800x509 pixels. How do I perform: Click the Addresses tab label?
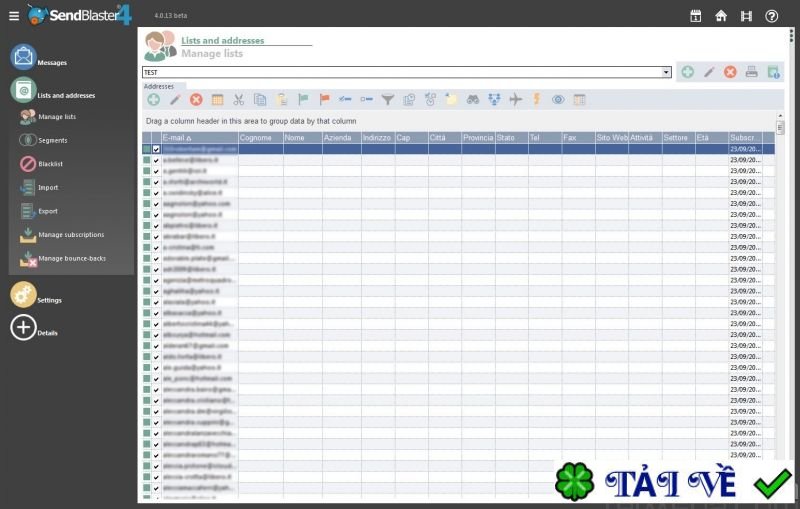(159, 87)
